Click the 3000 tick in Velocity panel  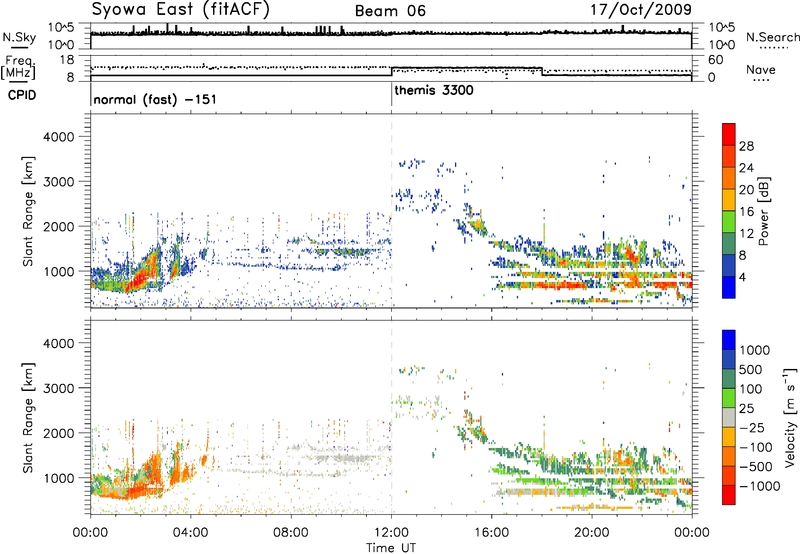58,388
